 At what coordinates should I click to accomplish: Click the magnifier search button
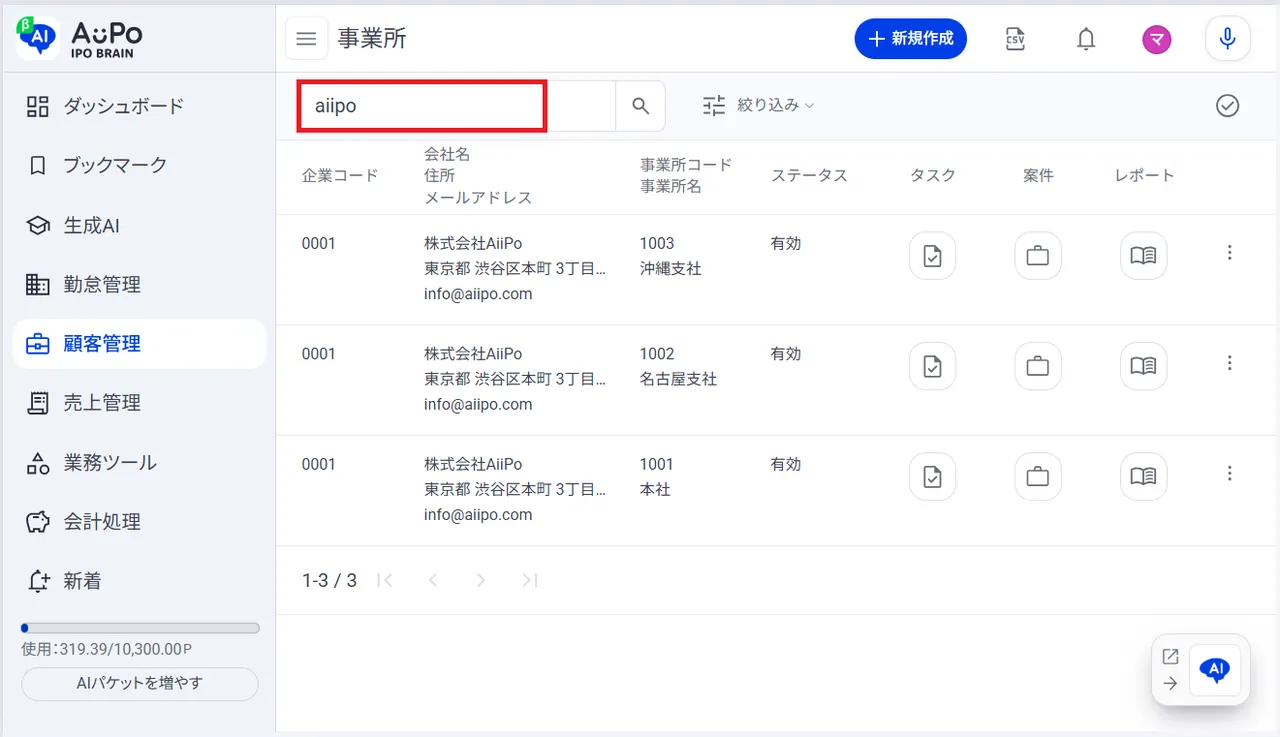point(641,106)
